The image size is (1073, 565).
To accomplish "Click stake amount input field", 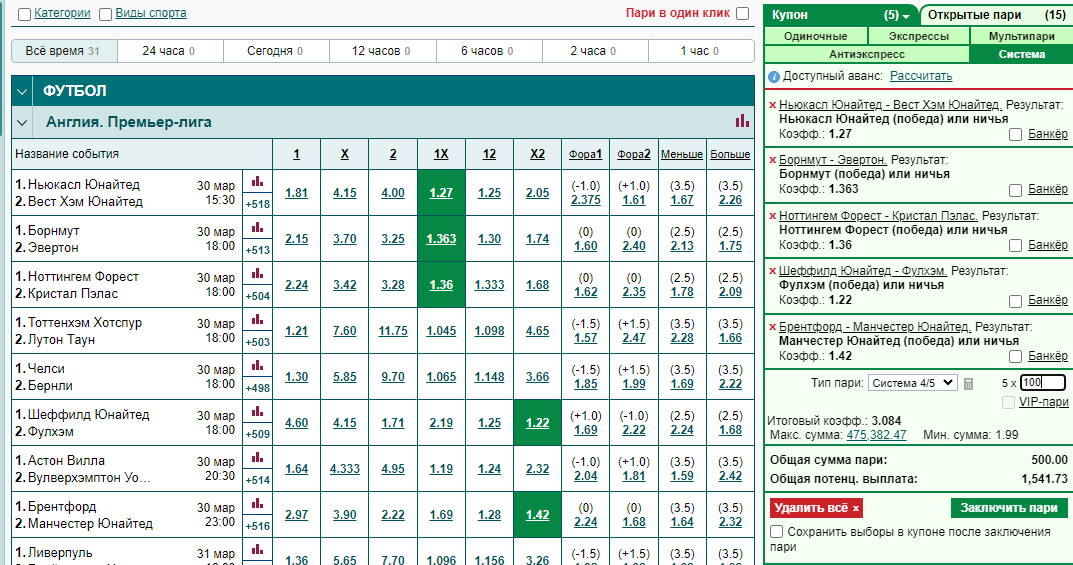I will tap(1042, 383).
